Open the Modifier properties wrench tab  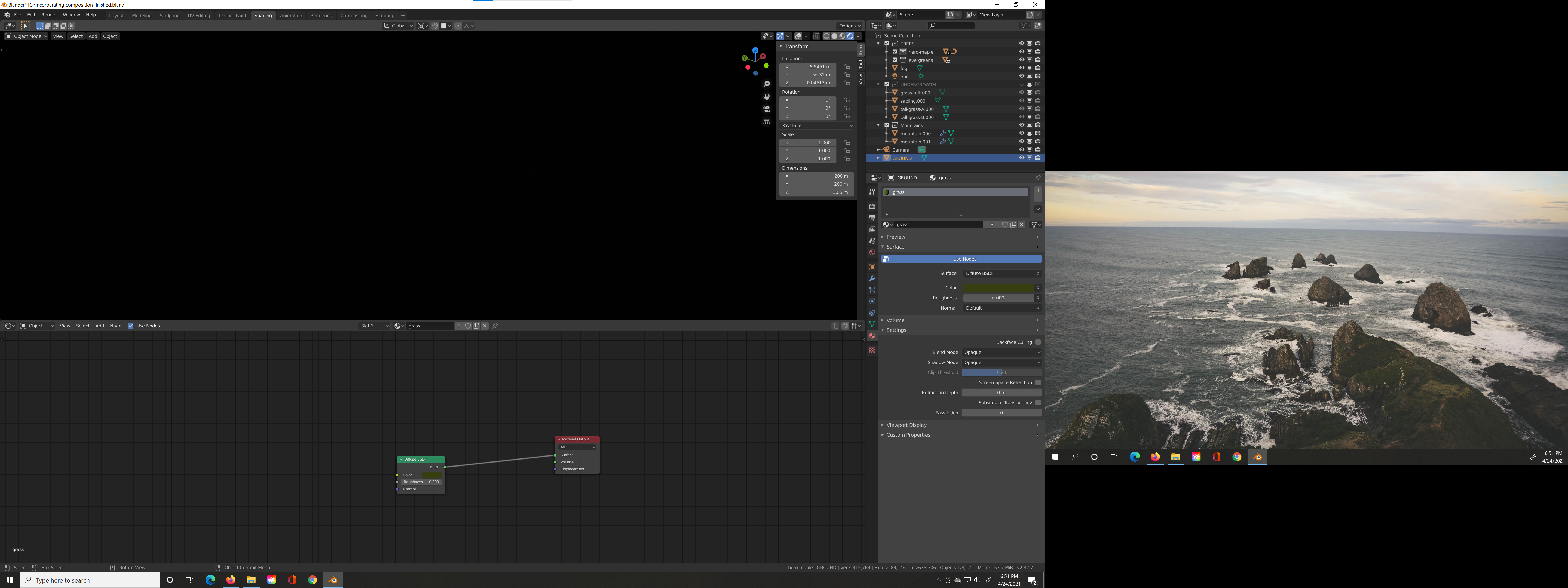point(872,279)
